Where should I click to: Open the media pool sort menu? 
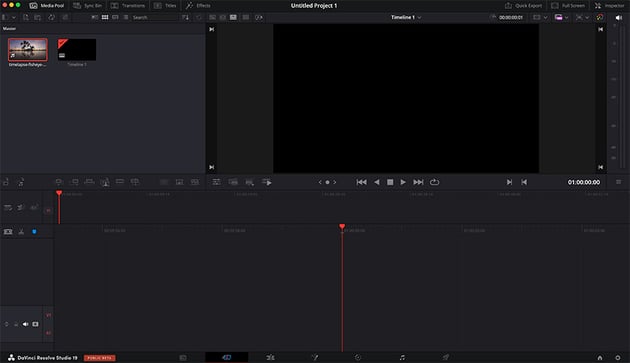click(x=185, y=18)
